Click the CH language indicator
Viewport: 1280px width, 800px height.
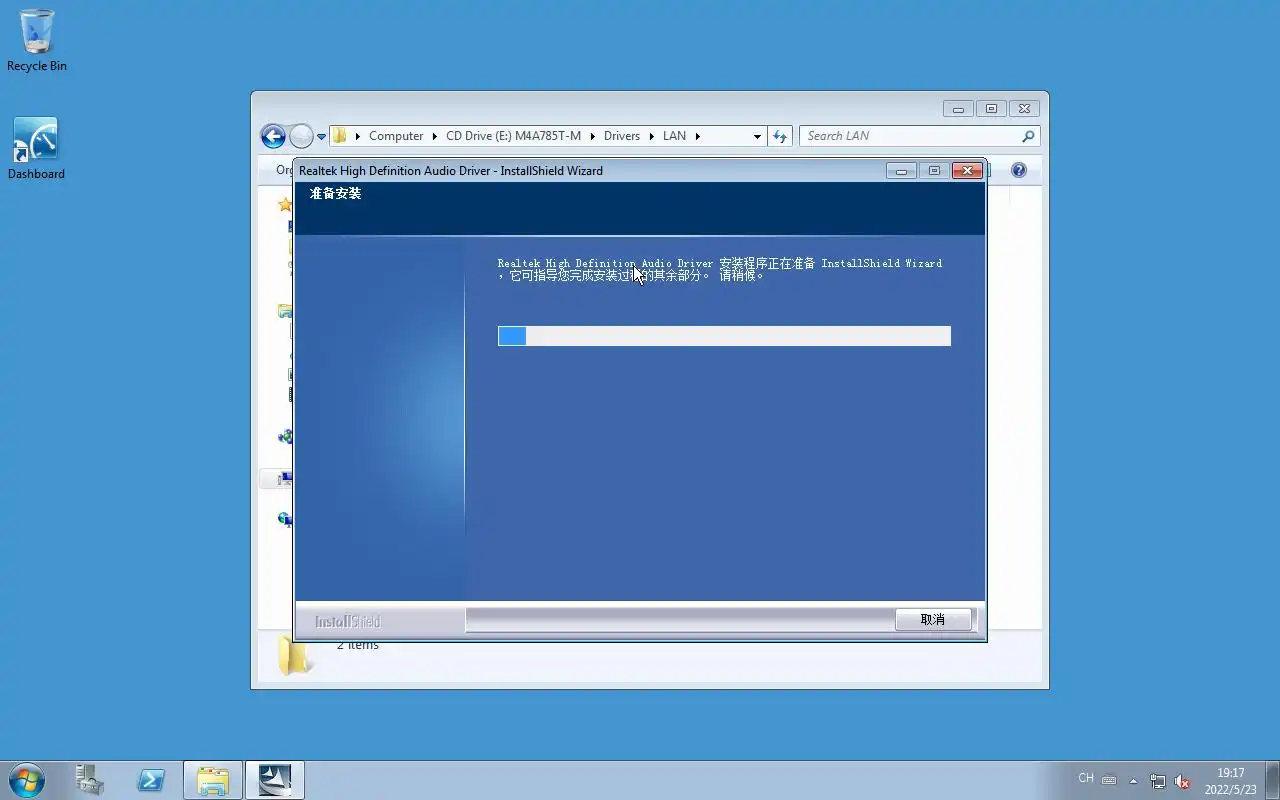click(1086, 778)
